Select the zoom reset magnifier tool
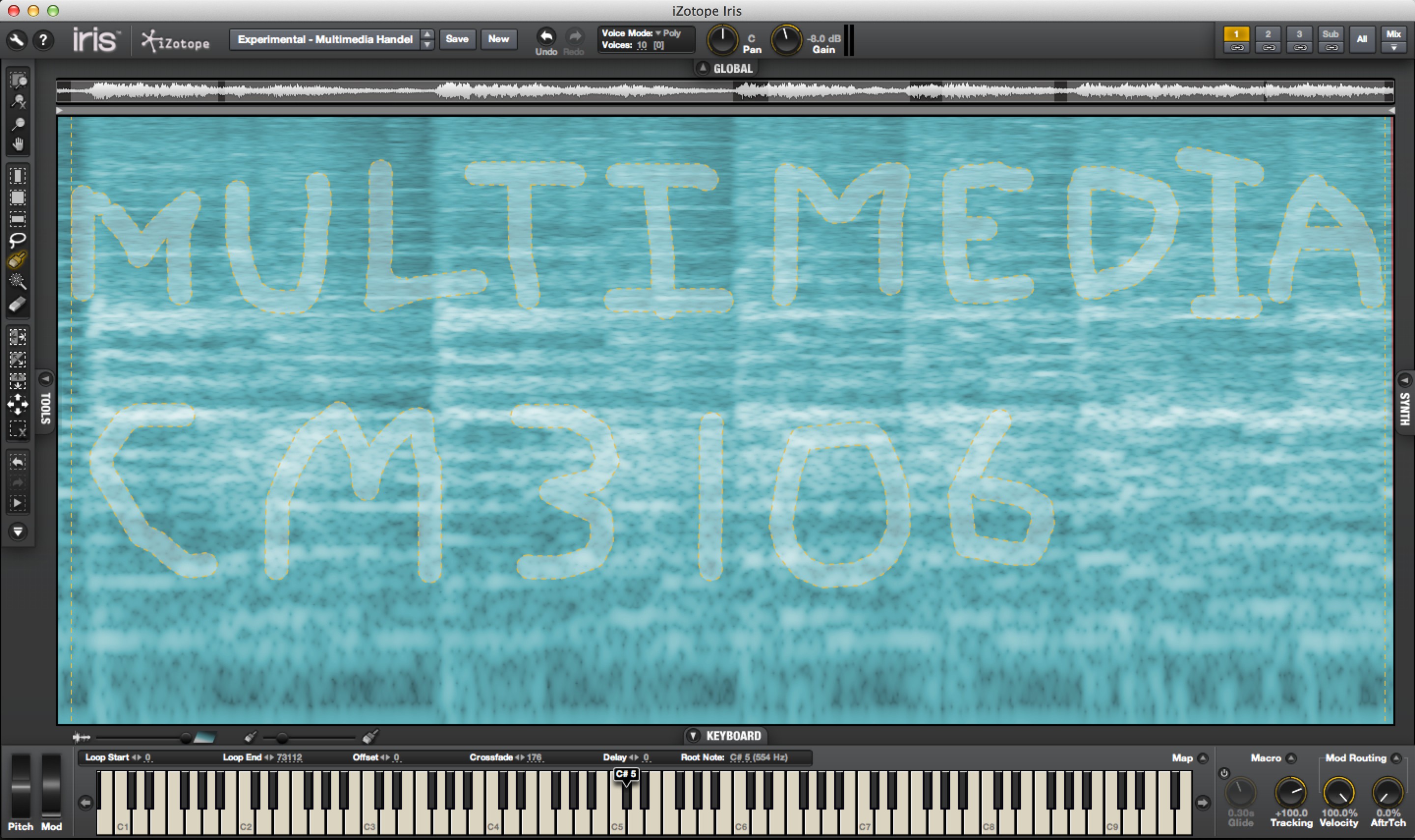The image size is (1415, 840). click(x=18, y=102)
